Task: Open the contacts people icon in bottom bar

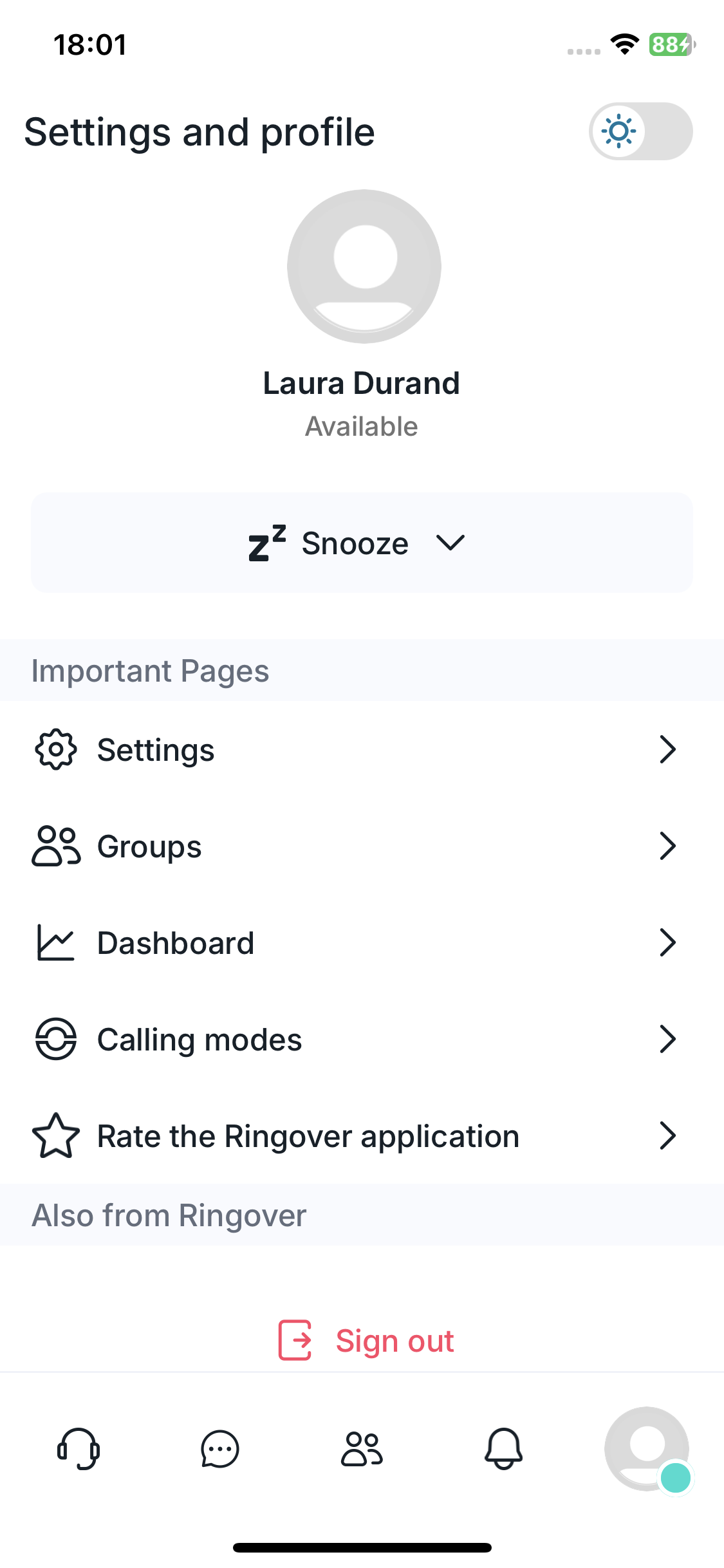Action: click(362, 1449)
